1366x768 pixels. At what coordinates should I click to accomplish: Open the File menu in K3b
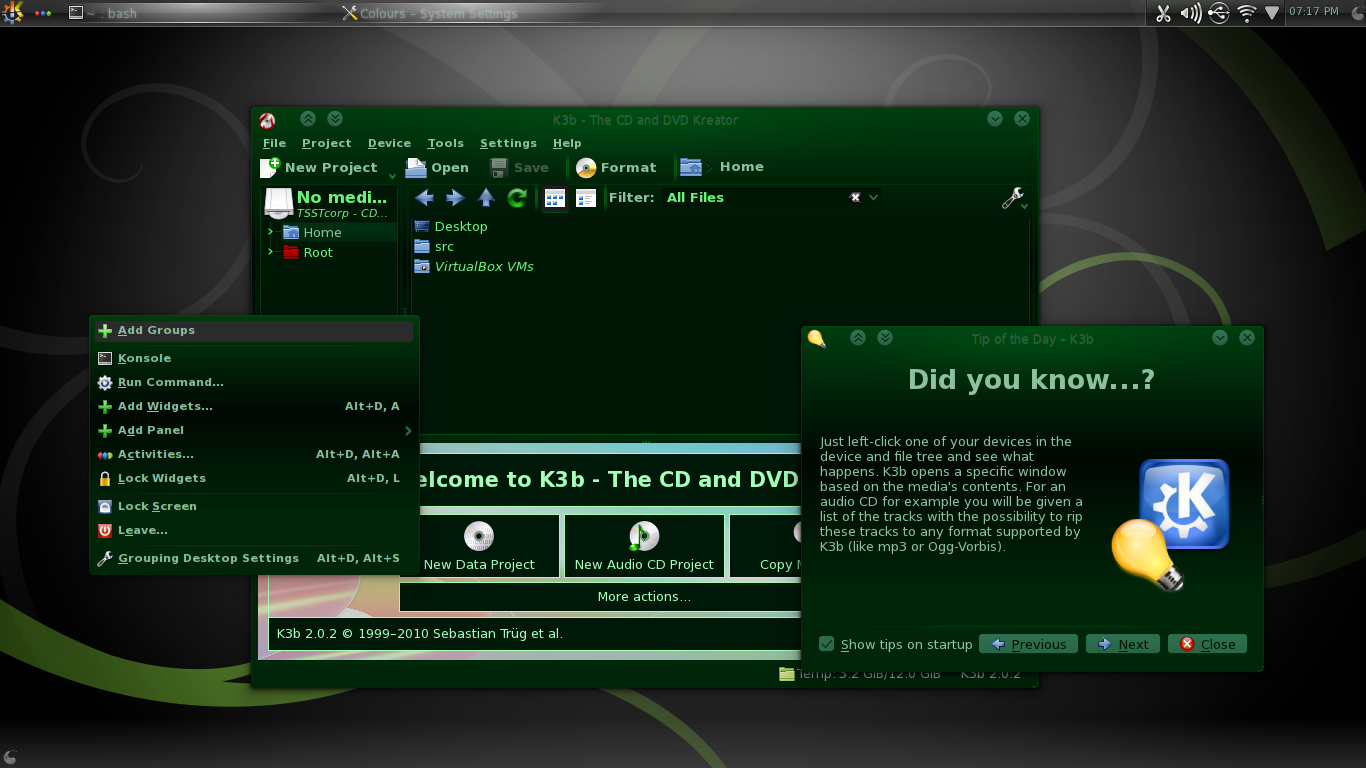coord(274,143)
